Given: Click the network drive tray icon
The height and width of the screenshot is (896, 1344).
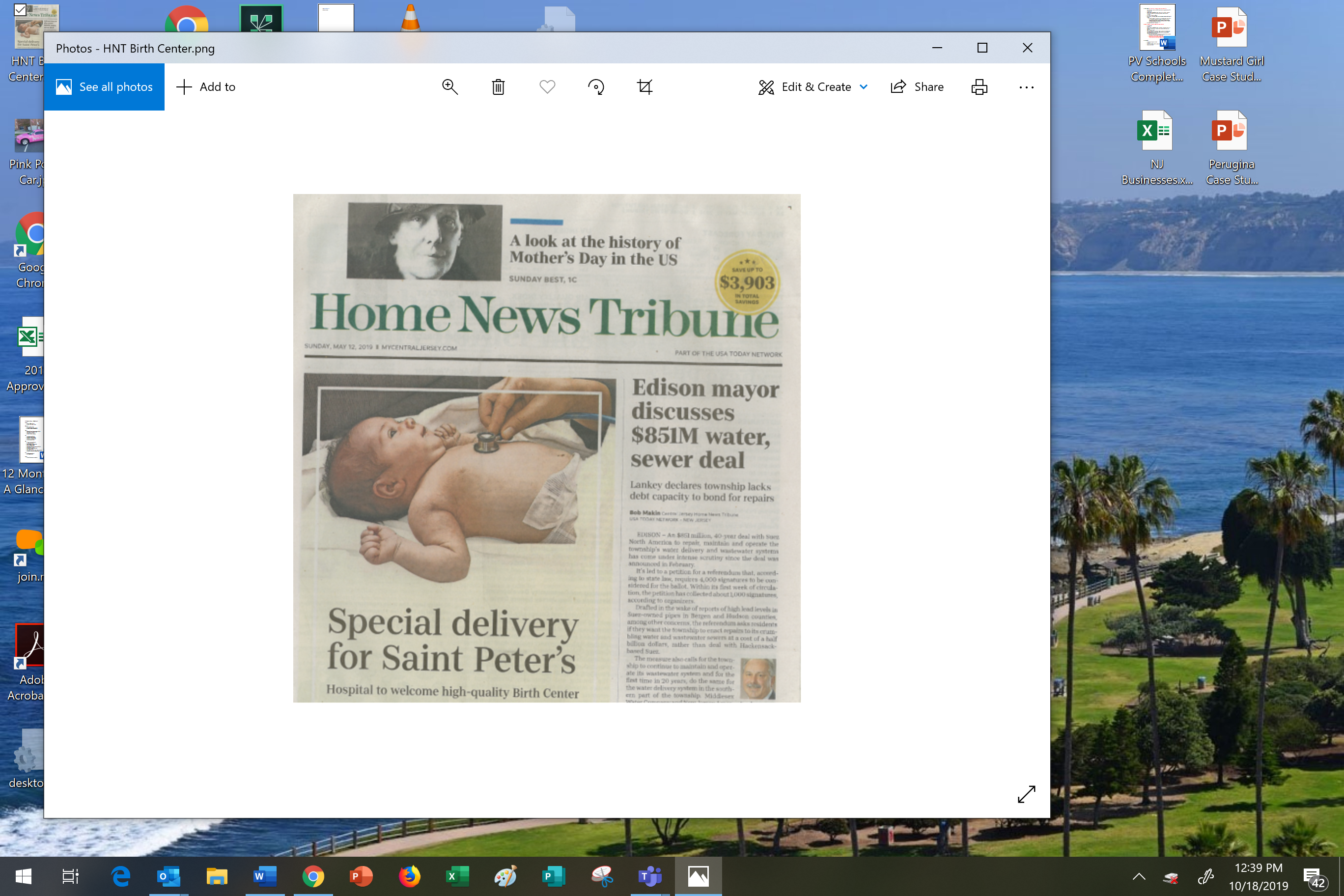Looking at the screenshot, I should (x=1171, y=877).
